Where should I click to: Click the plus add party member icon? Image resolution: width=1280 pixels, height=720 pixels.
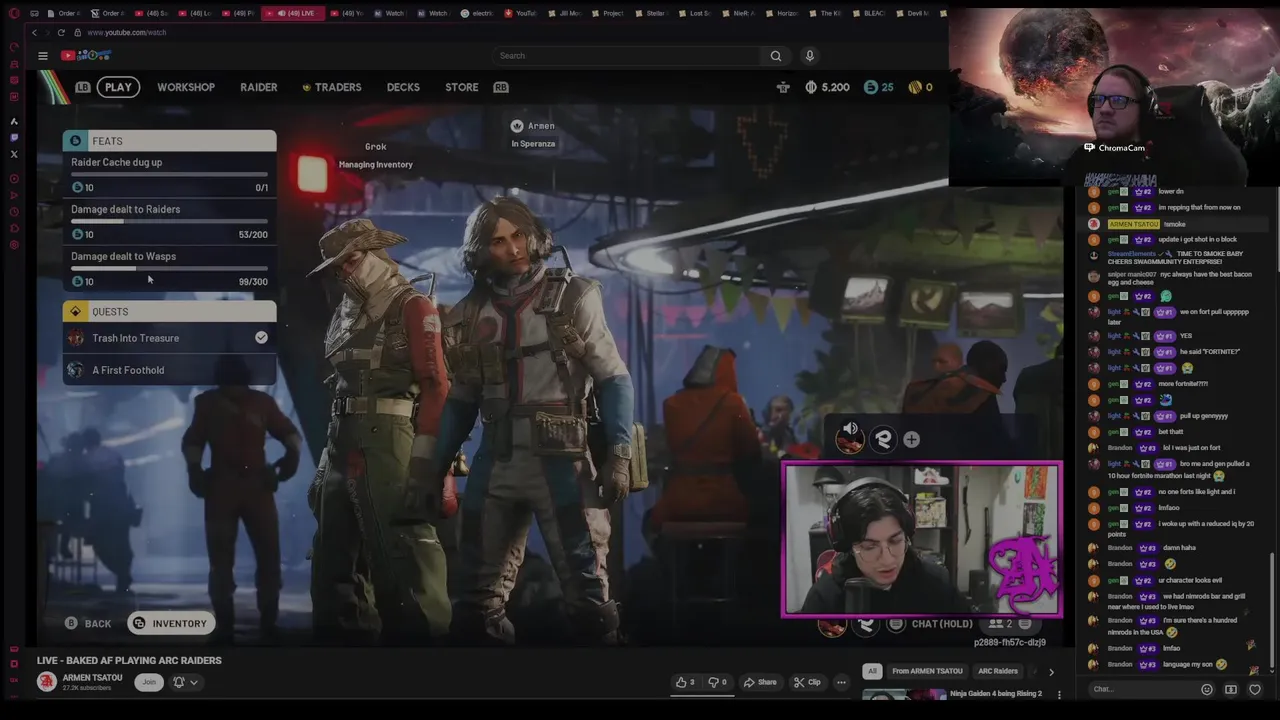(911, 439)
